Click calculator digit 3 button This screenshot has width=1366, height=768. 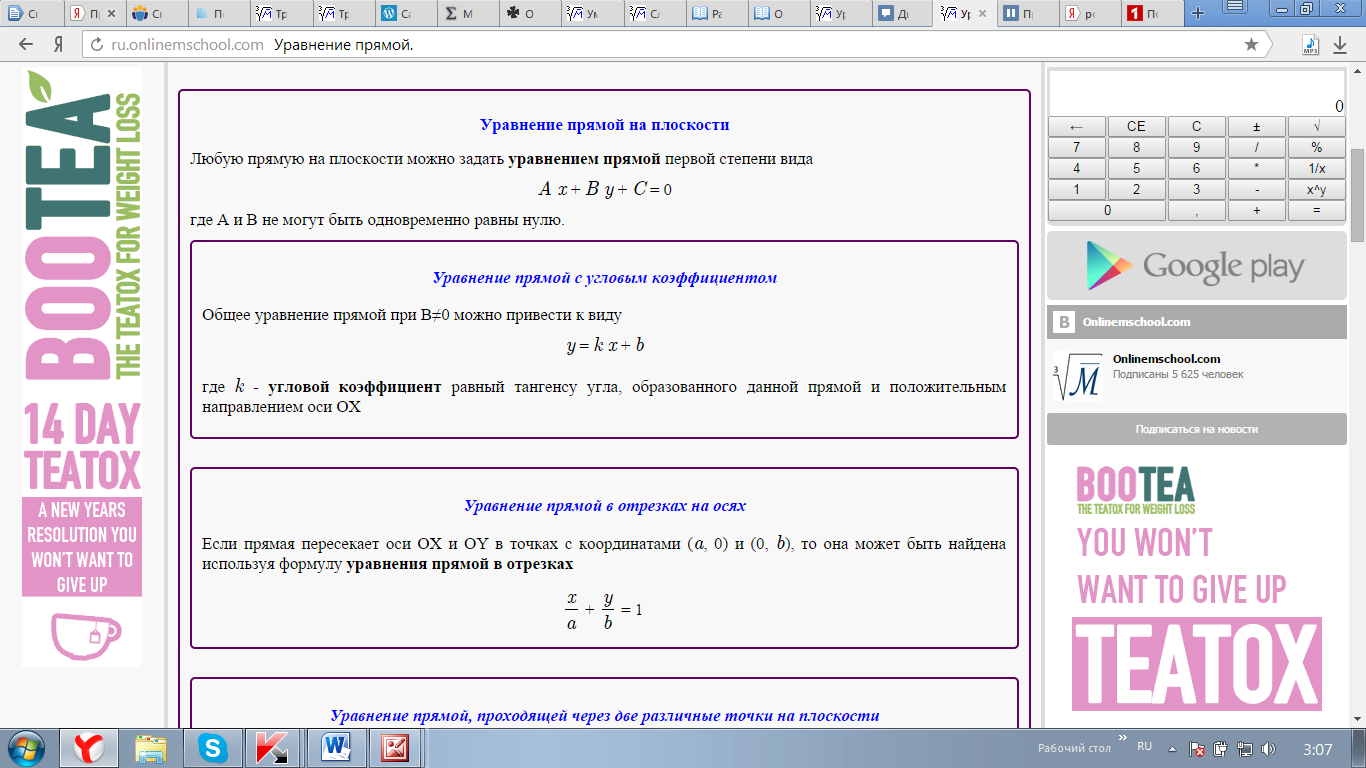pos(1196,190)
